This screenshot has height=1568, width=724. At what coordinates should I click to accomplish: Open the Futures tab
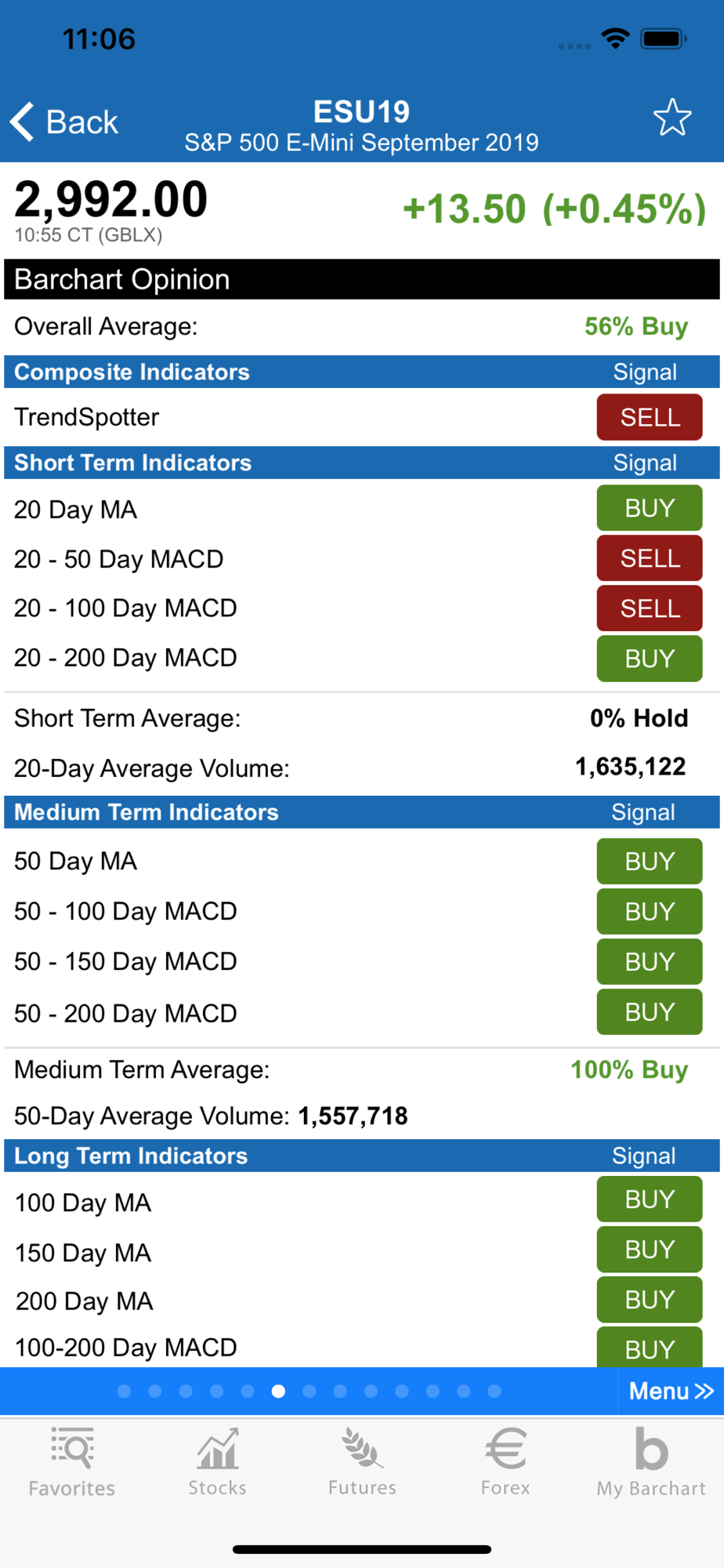tap(362, 1463)
